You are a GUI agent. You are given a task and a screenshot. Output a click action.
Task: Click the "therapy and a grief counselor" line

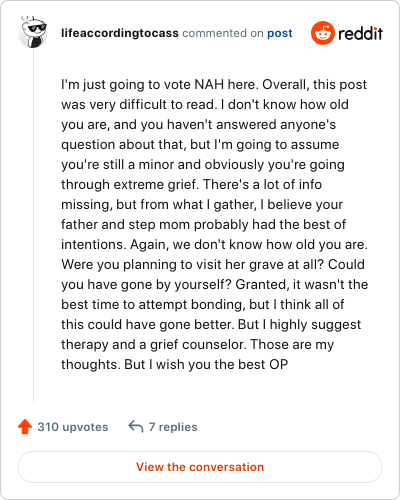point(197,345)
